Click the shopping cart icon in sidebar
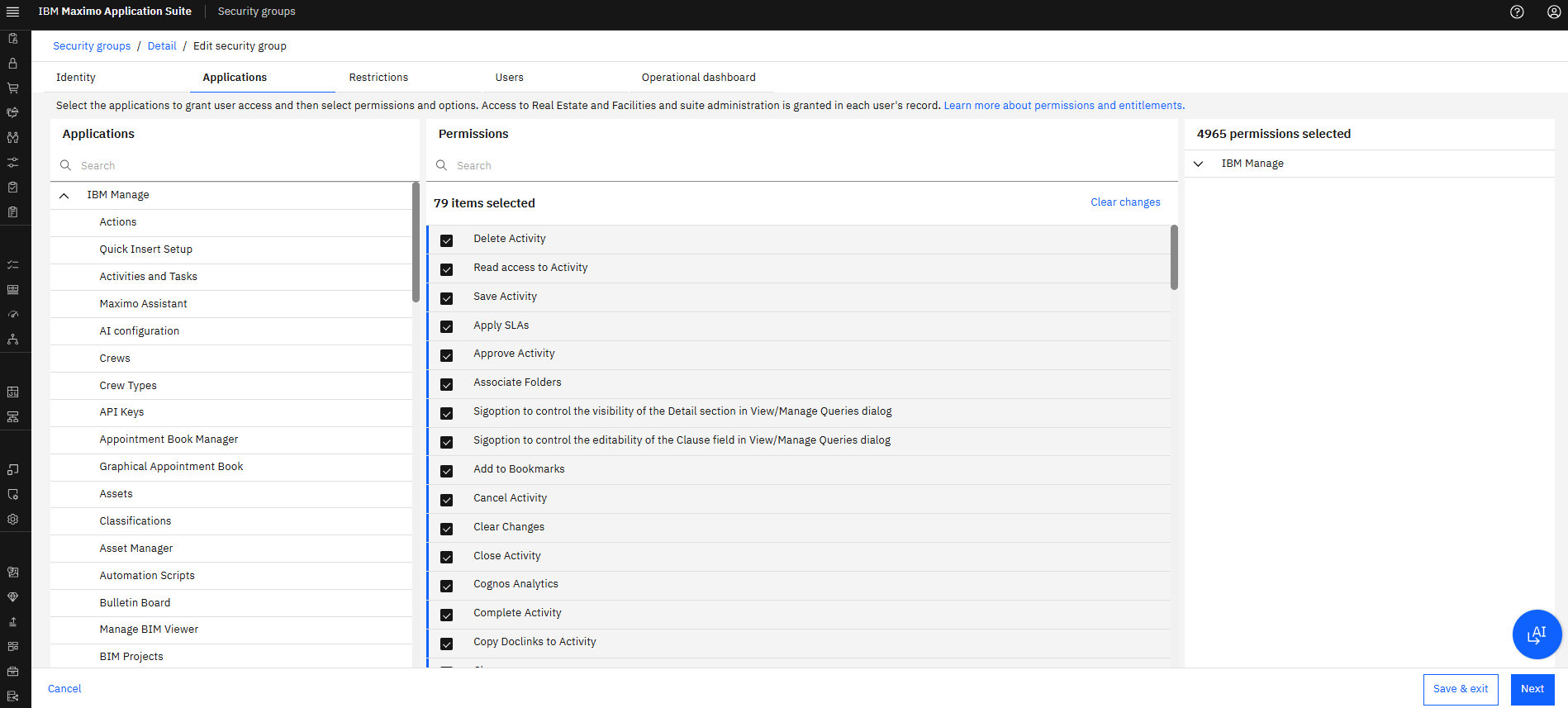This screenshot has width=1568, height=708. click(12, 88)
